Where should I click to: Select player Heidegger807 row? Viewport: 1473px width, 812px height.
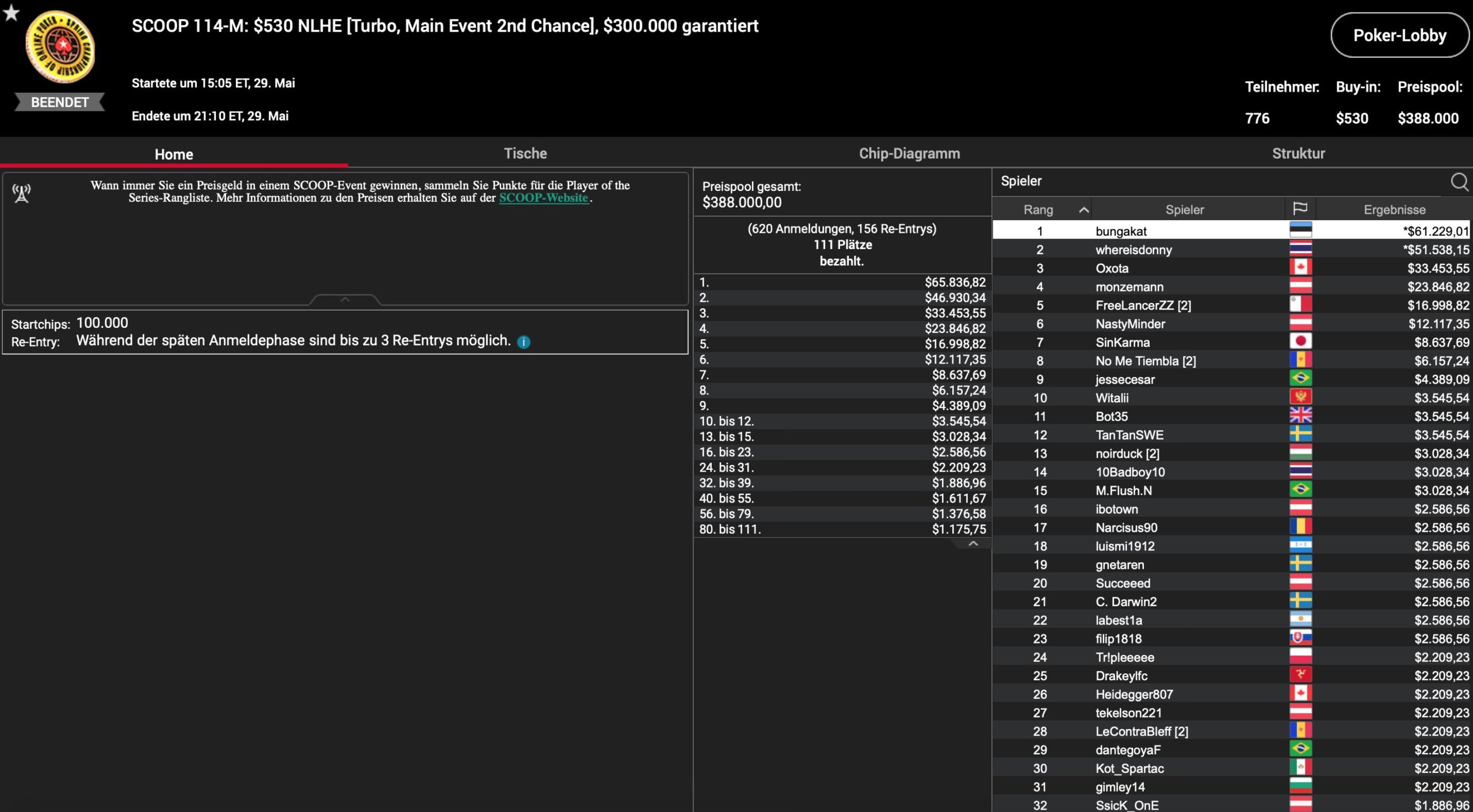[1231, 694]
